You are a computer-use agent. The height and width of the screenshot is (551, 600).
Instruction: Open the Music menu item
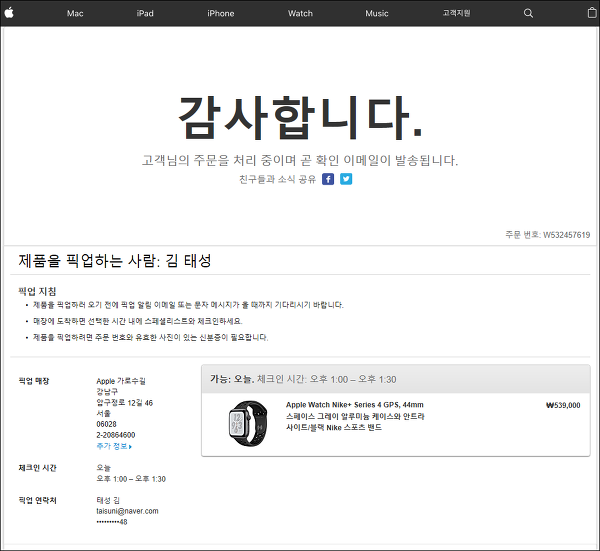pos(377,13)
